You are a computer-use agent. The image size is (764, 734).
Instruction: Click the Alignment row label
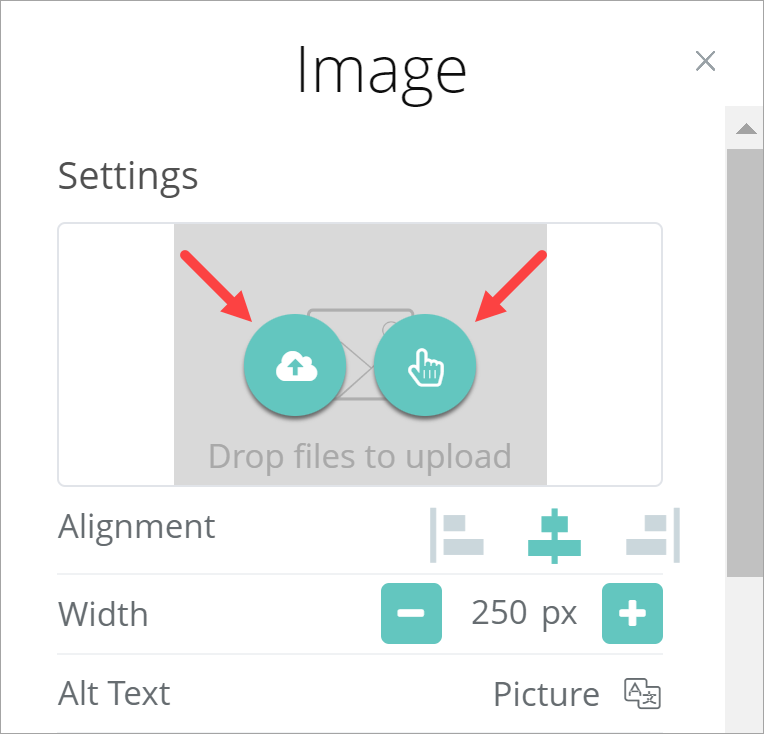pos(137,526)
